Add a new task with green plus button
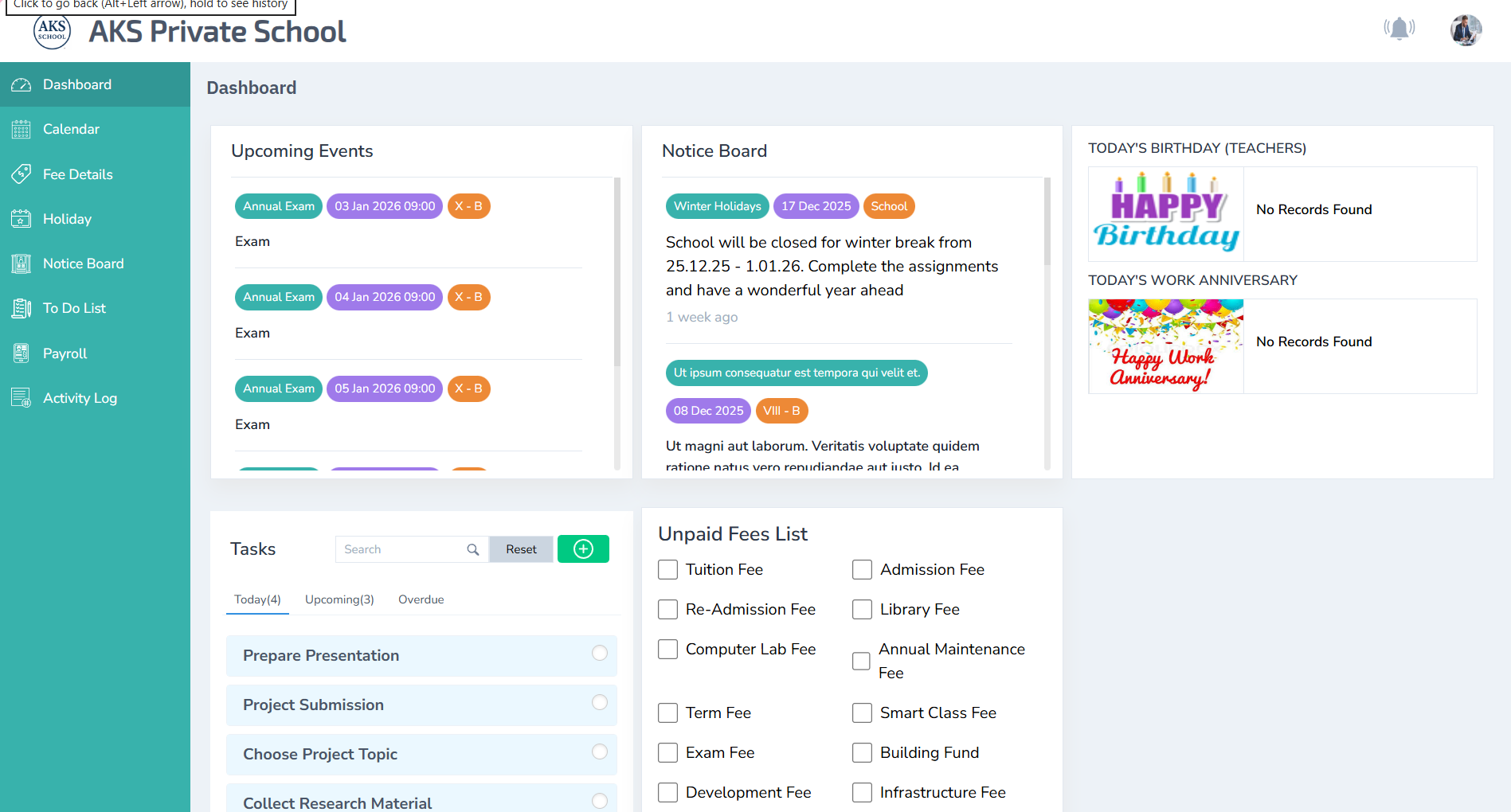This screenshot has height=812, width=1511. pyautogui.click(x=583, y=549)
